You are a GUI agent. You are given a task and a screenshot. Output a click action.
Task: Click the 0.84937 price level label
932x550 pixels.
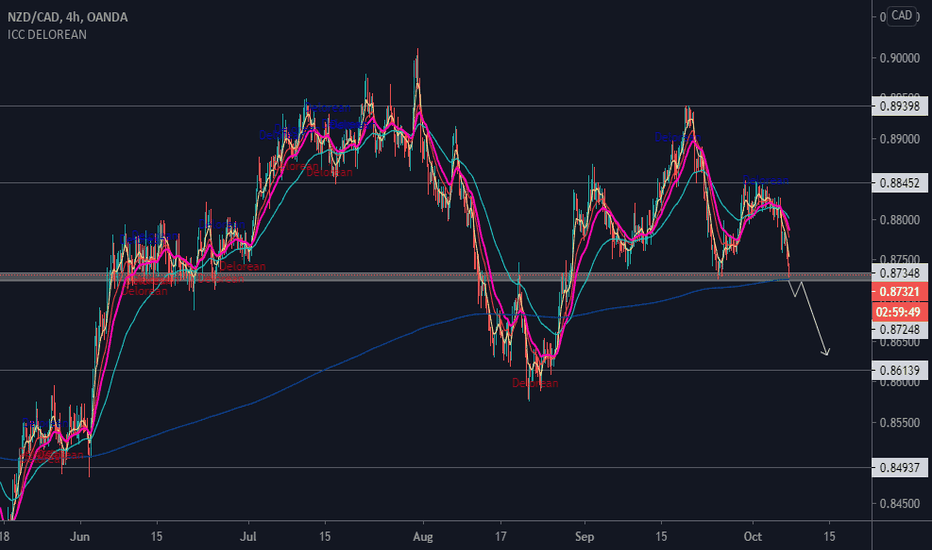pos(899,467)
